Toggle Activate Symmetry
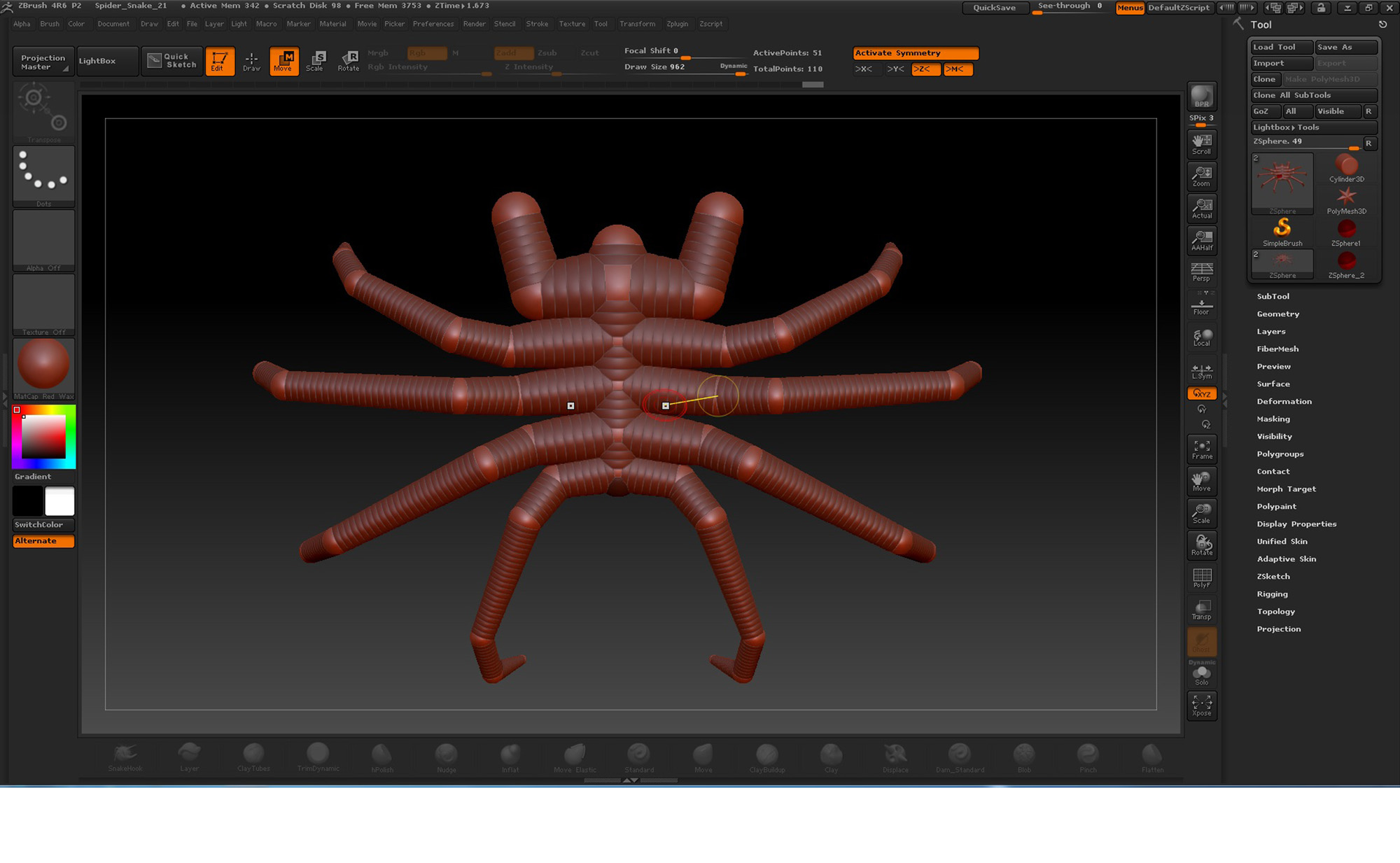1400x863 pixels. [915, 52]
